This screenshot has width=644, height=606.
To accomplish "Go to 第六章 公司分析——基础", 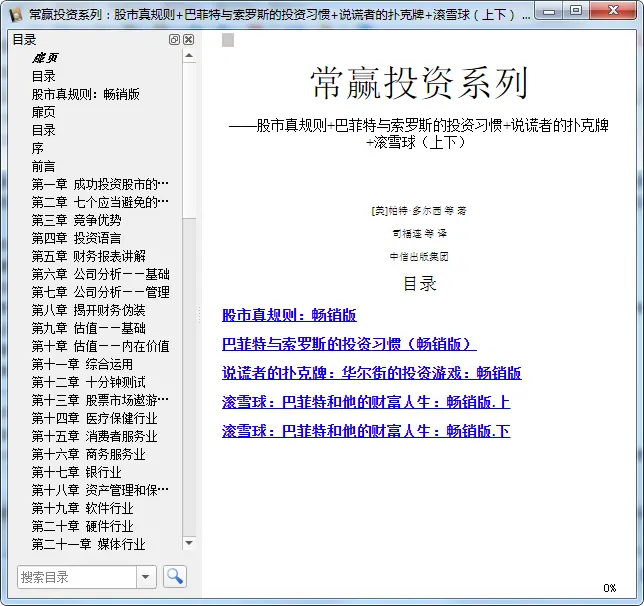I will [101, 274].
